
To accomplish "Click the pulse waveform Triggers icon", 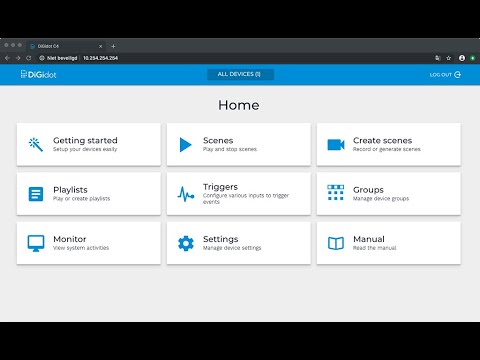I will [x=186, y=194].
